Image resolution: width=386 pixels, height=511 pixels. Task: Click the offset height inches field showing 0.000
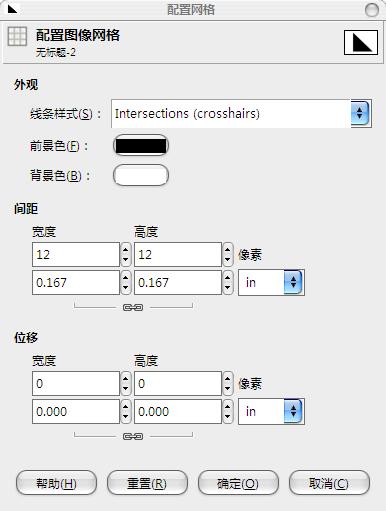point(178,412)
